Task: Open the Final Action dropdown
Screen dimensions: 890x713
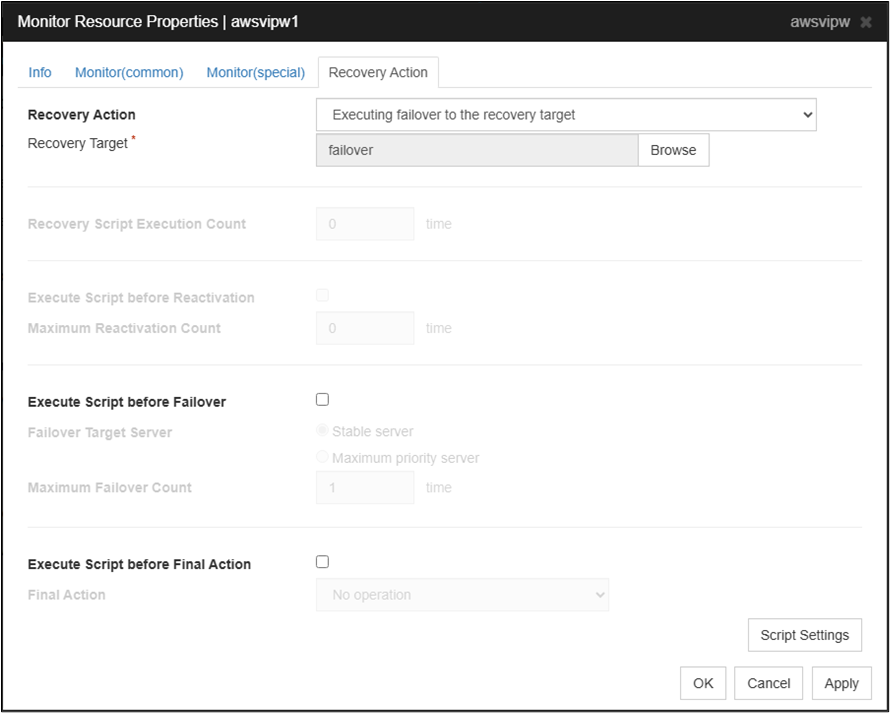Action: (x=462, y=594)
